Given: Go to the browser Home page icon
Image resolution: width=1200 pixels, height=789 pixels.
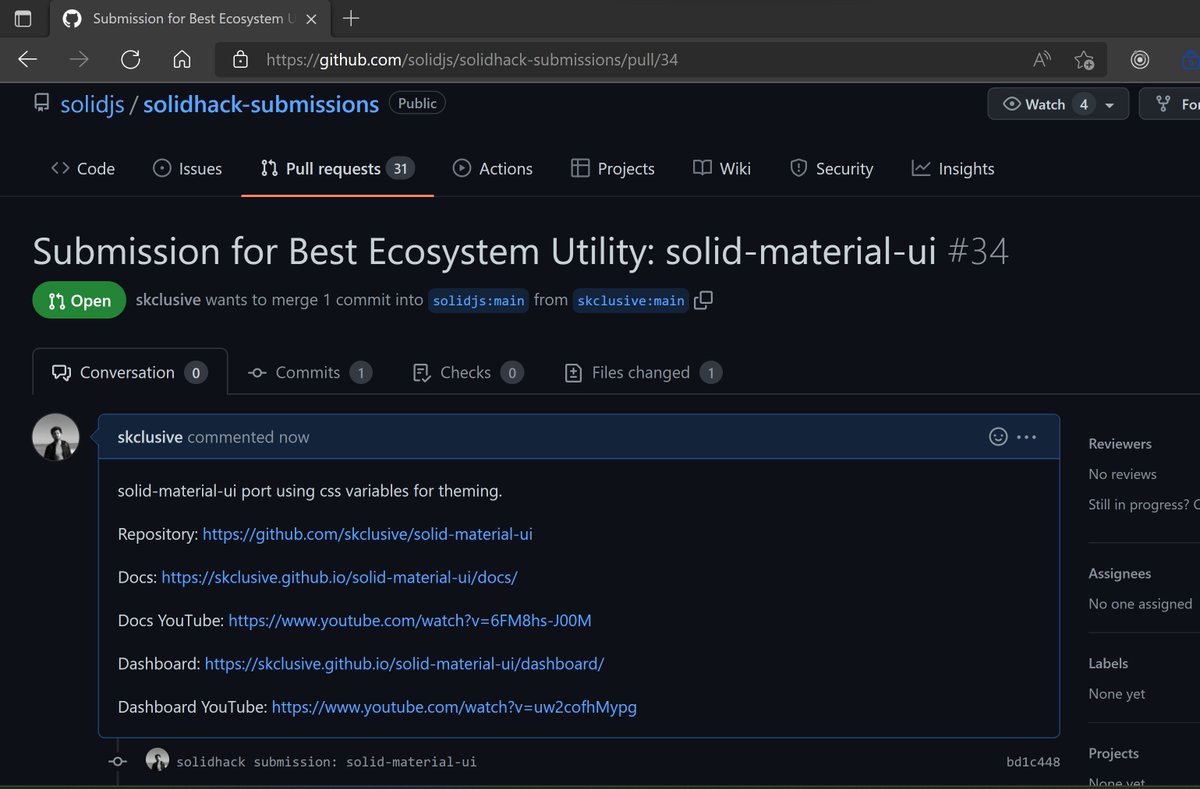Looking at the screenshot, I should 182,60.
